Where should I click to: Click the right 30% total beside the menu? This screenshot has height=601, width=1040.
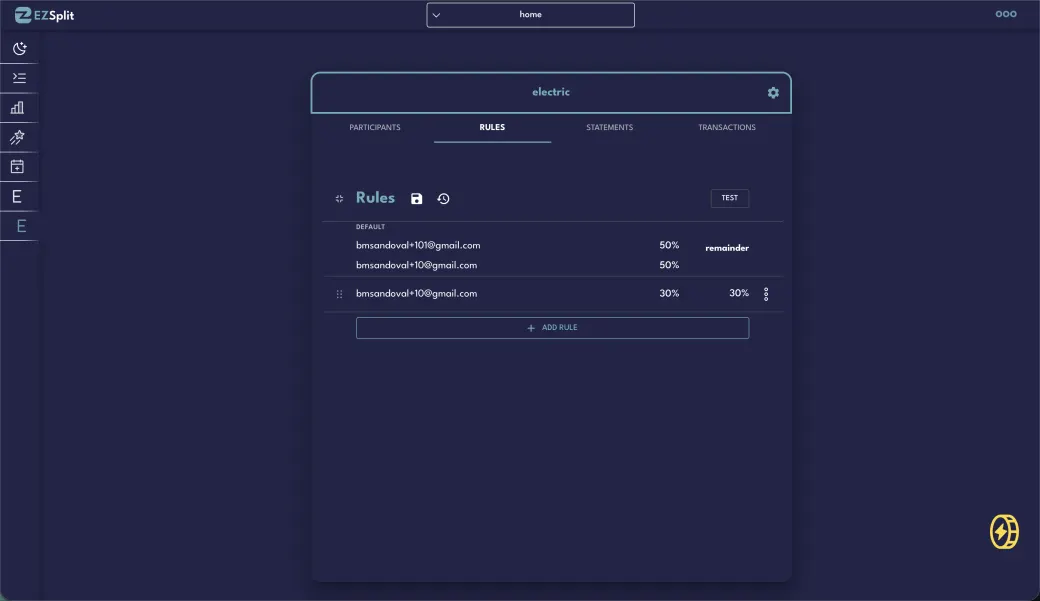click(739, 293)
